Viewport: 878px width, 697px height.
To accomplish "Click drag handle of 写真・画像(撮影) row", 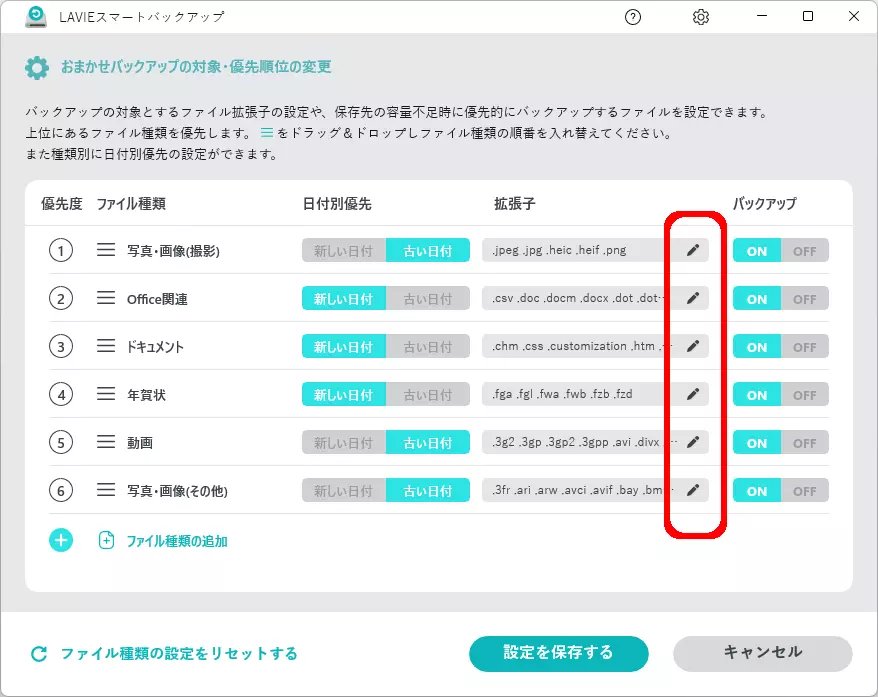I will pos(106,250).
